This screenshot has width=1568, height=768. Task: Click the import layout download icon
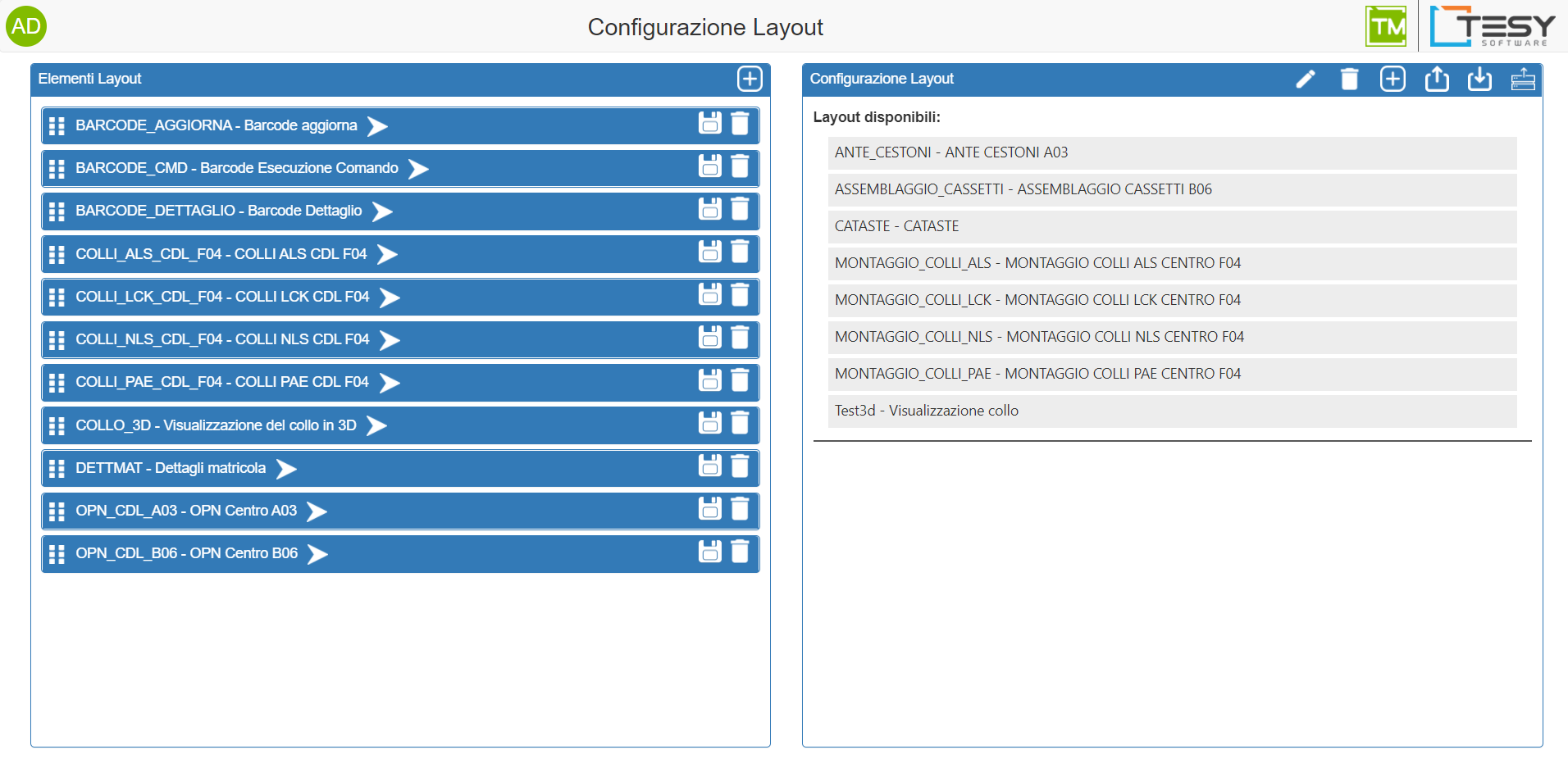[x=1479, y=79]
